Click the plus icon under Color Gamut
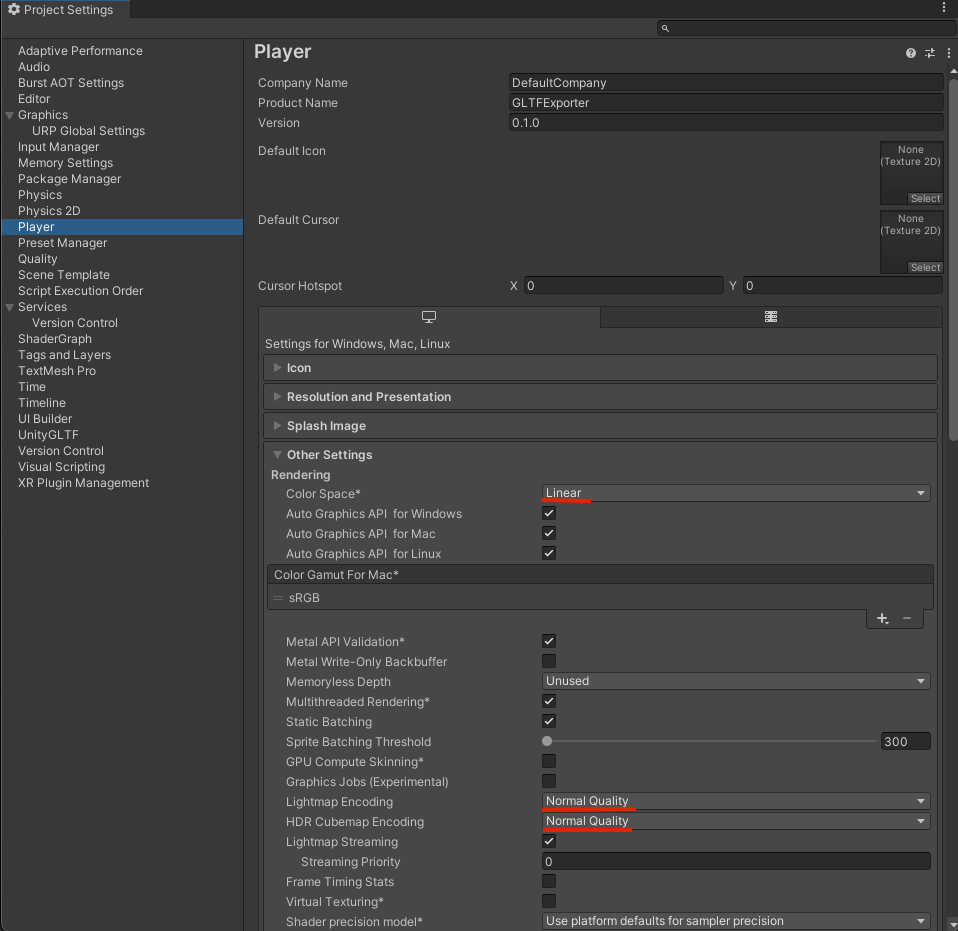The width and height of the screenshot is (958, 931). tap(882, 619)
